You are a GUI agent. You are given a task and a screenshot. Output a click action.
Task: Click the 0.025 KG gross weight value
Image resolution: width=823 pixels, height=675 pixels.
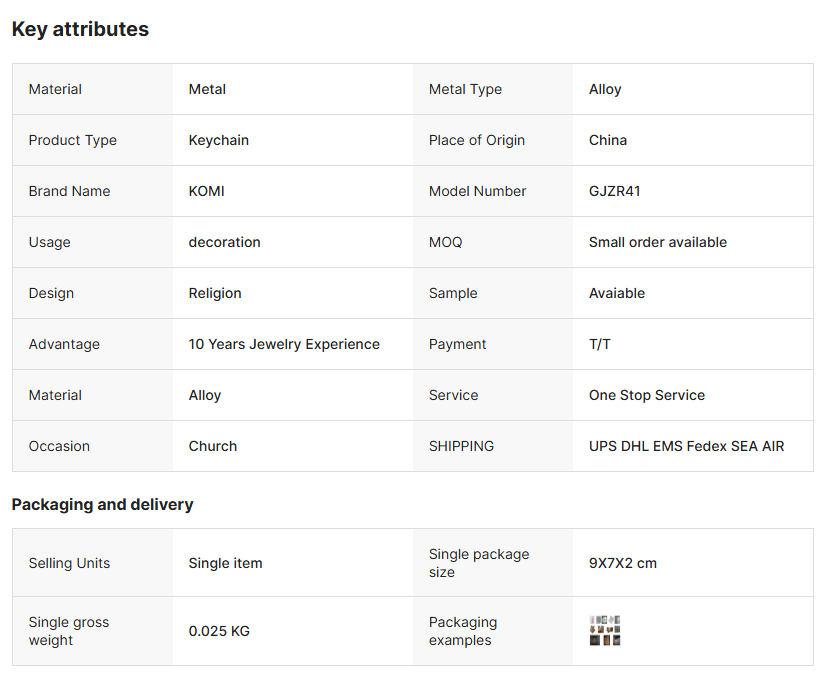tap(219, 631)
